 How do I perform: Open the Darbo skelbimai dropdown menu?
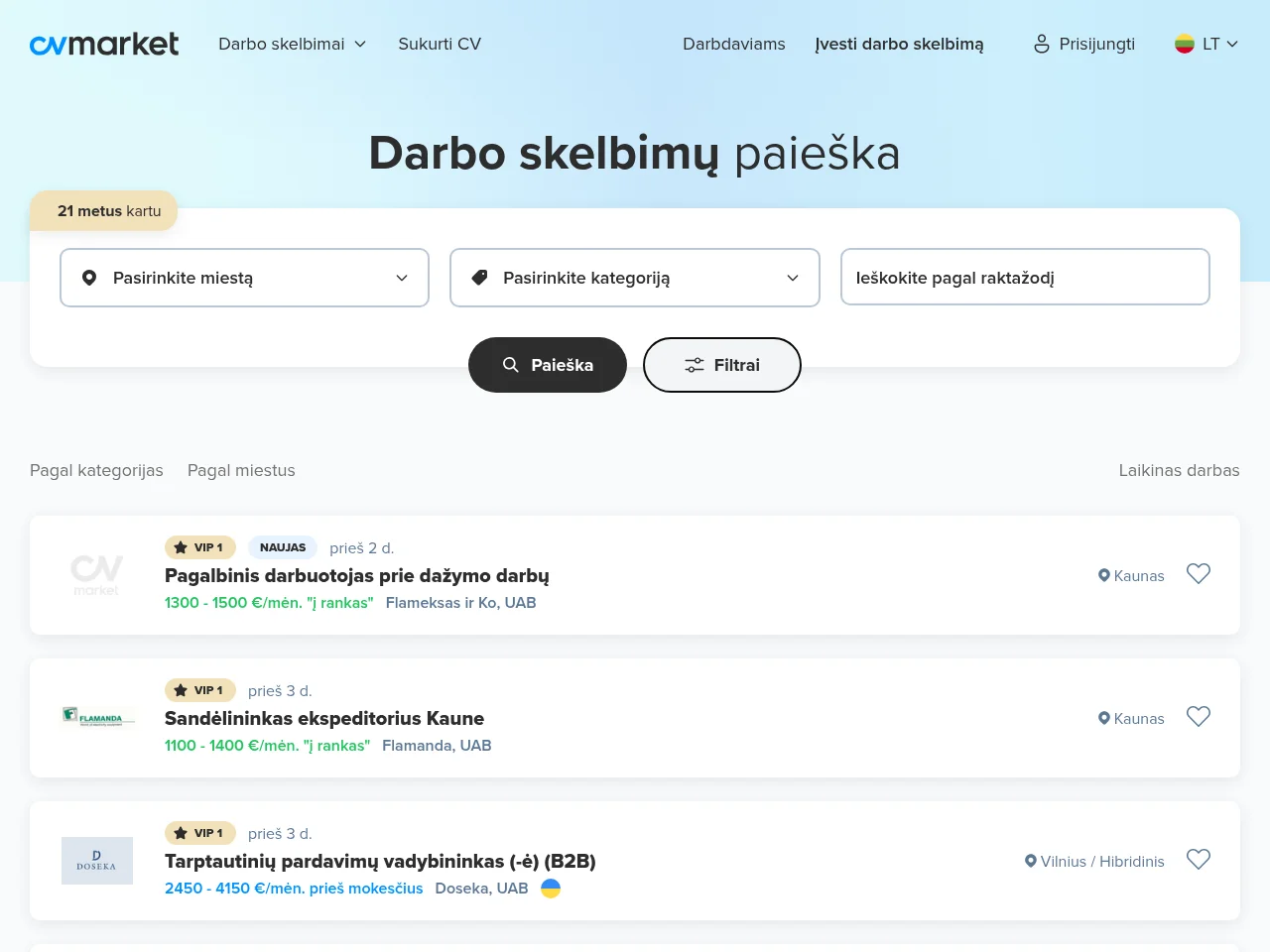click(293, 44)
